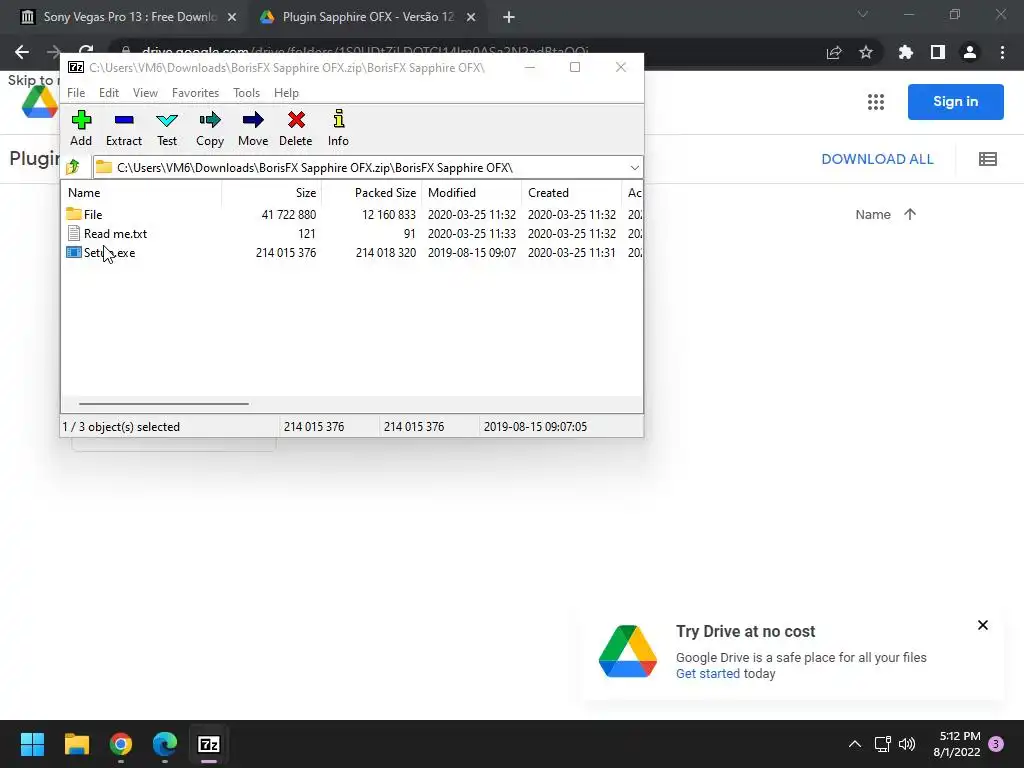Sort by Packed Size column
This screenshot has width=1024, height=768.
(x=372, y=193)
